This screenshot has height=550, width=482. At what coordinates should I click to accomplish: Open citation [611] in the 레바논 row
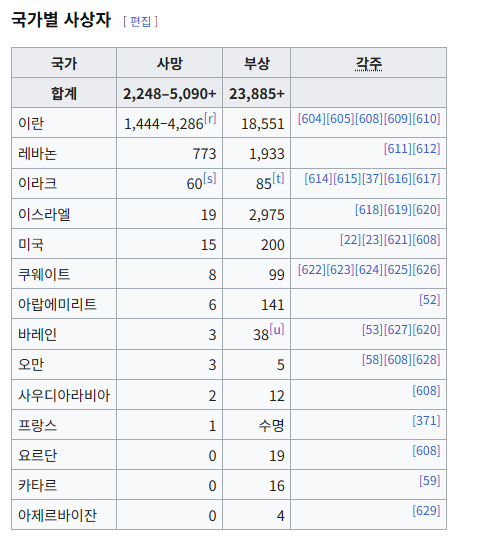(398, 149)
